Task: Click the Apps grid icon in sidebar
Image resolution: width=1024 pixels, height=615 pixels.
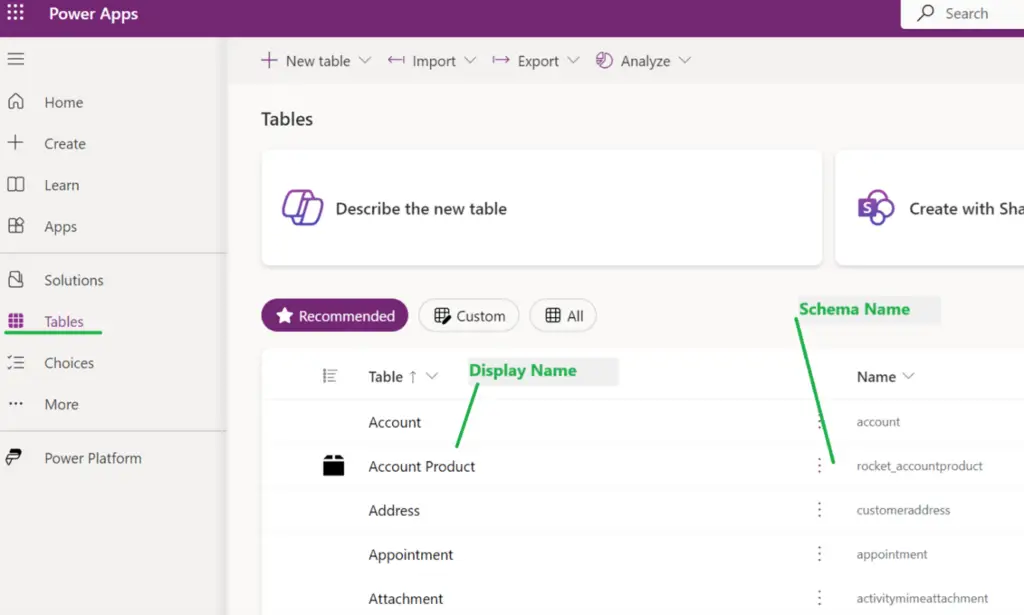Action: 16,226
